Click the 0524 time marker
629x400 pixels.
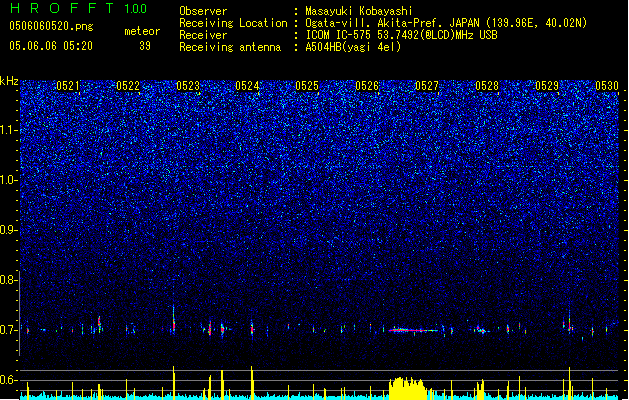click(247, 86)
